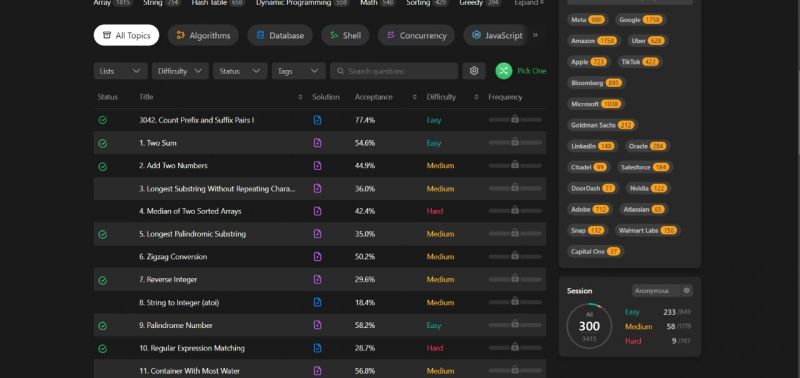This screenshot has height=378, width=800.
Task: Click lock icon on Add Two Numbers frequency
Action: [x=515, y=164]
